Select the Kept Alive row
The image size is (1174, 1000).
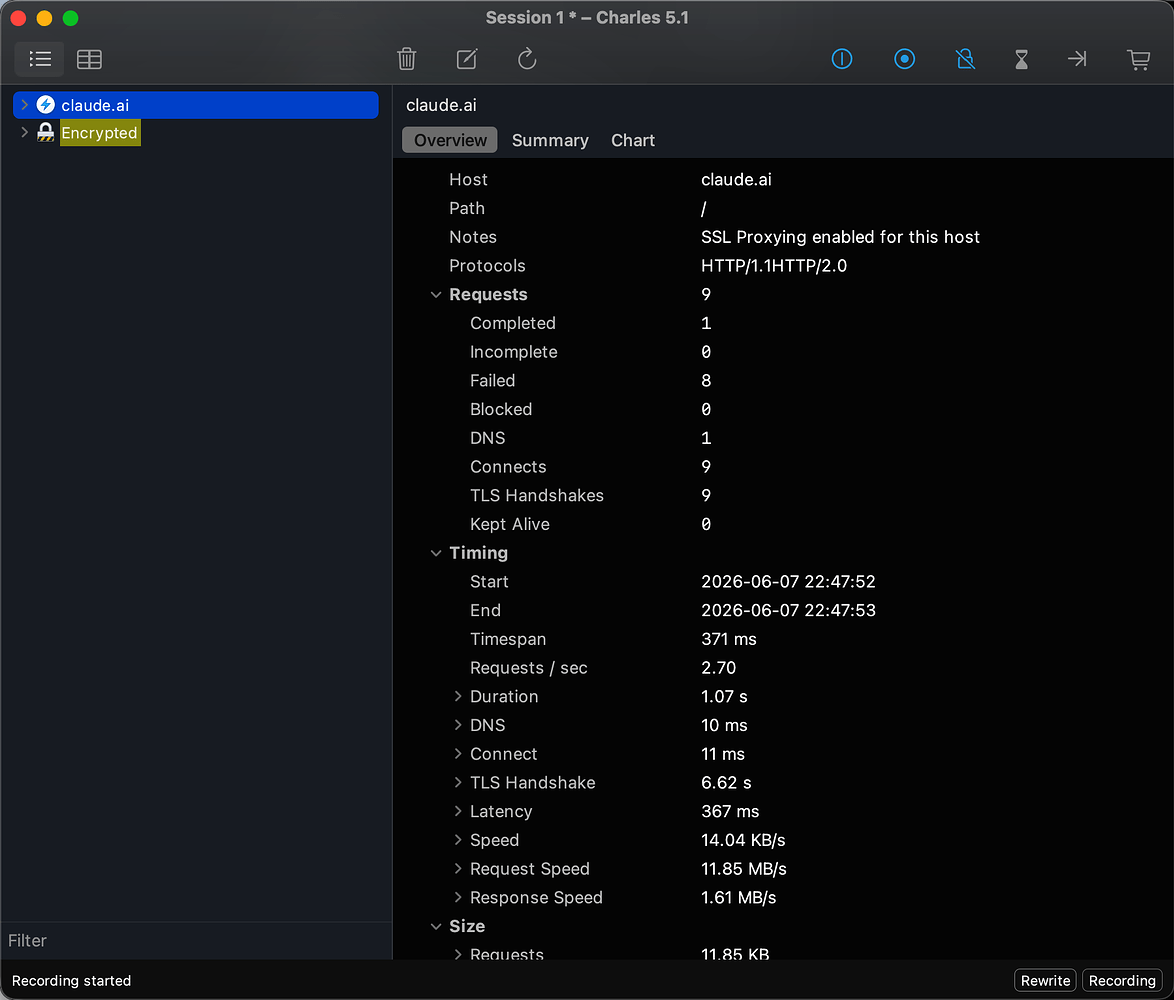point(783,525)
